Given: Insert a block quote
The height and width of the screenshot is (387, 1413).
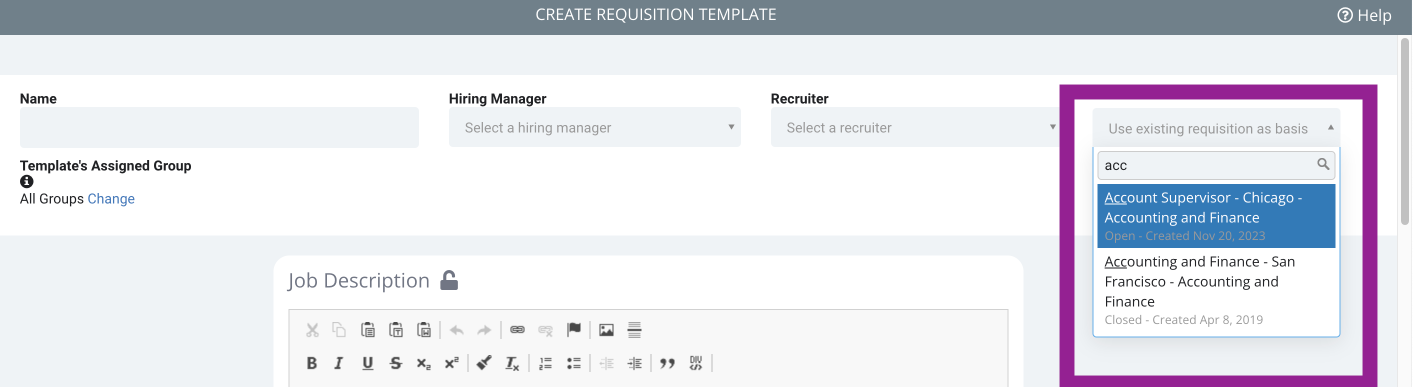Looking at the screenshot, I should 667,363.
